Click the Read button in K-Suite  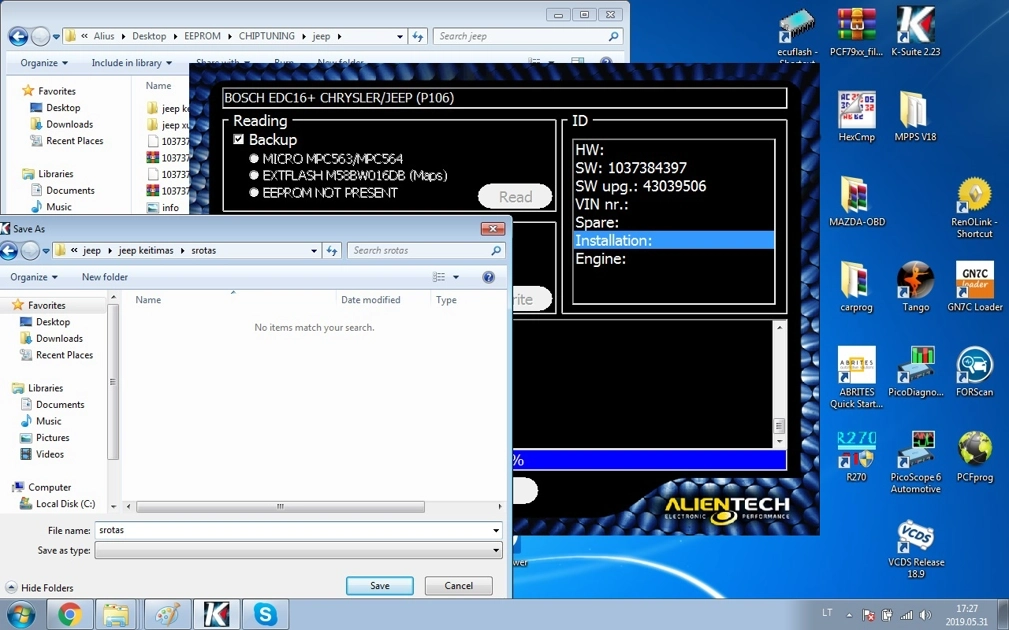(x=515, y=196)
